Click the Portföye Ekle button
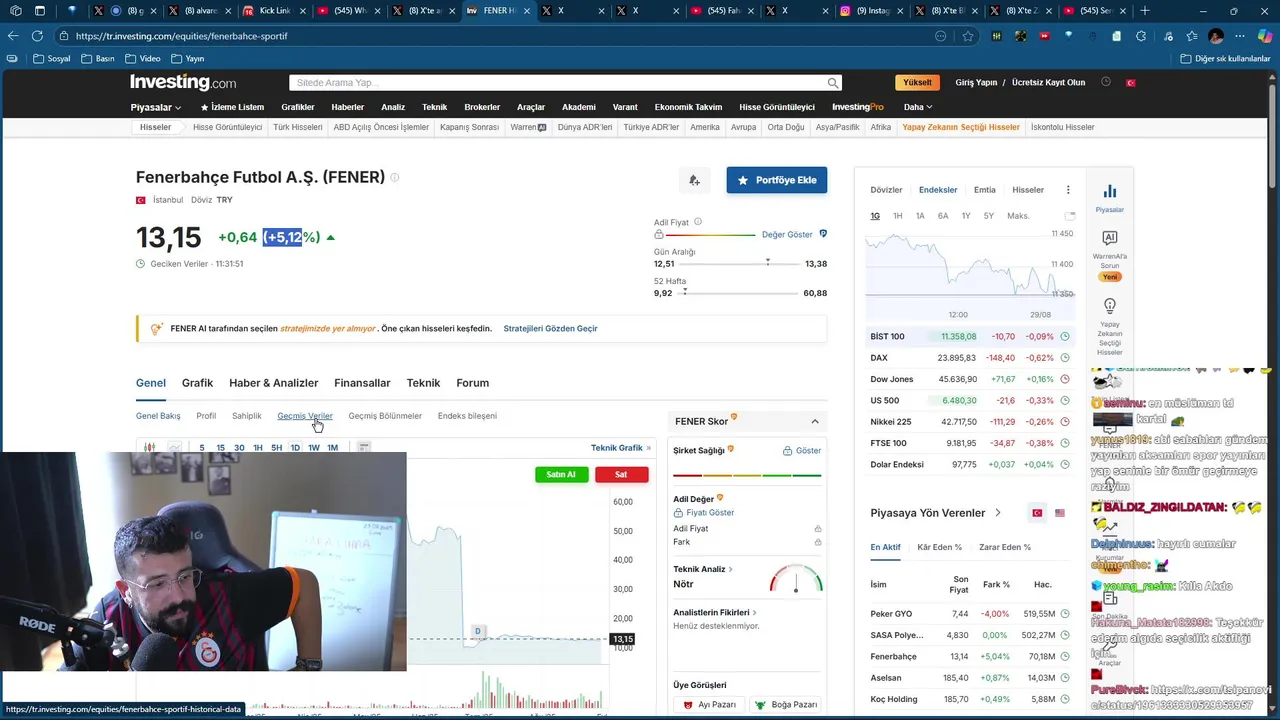 click(777, 180)
